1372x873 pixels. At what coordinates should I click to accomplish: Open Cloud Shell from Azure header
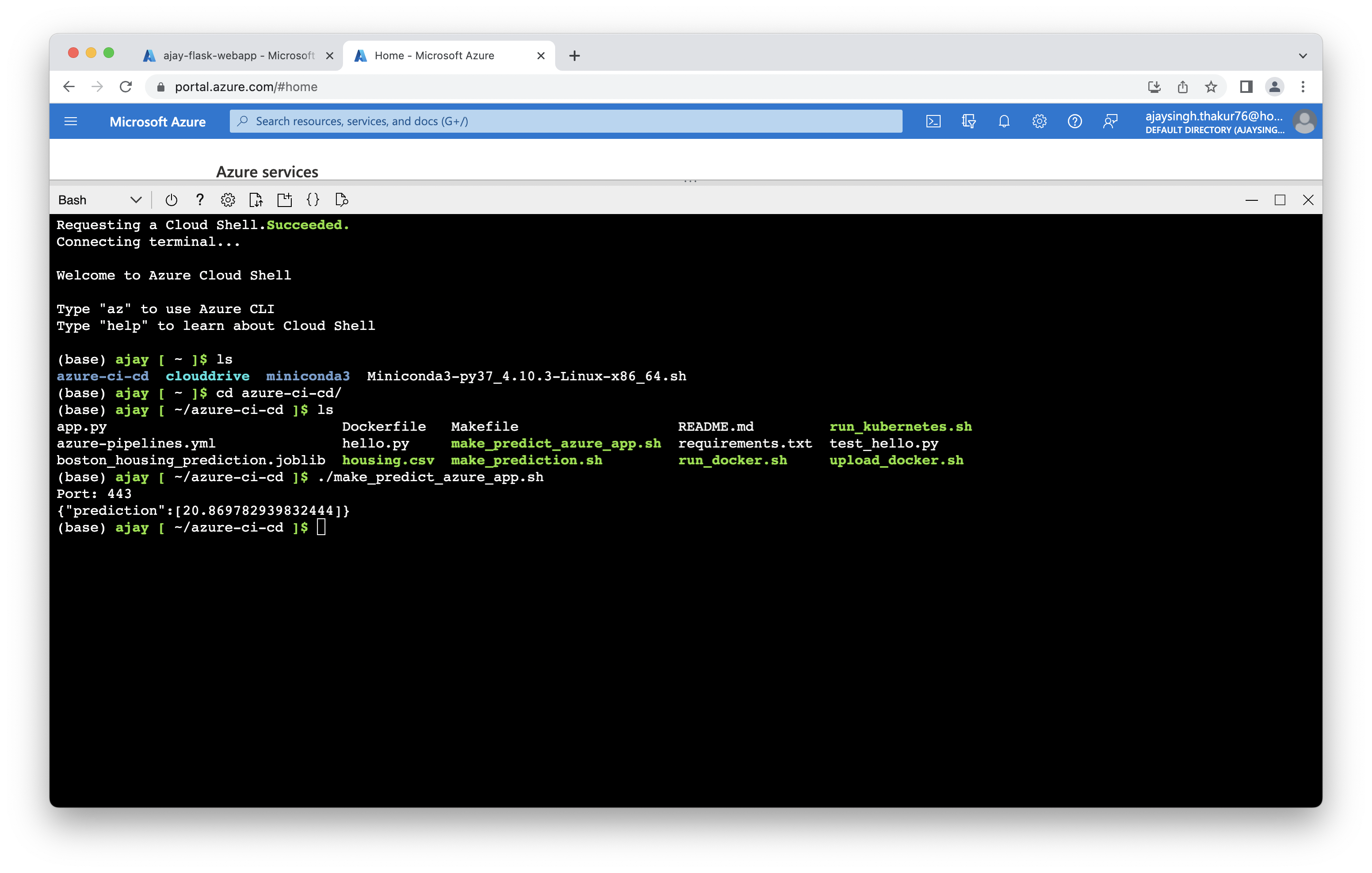click(x=933, y=122)
